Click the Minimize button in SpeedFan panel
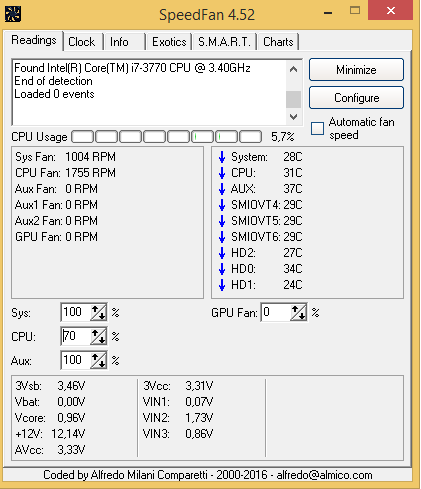The width and height of the screenshot is (421, 489). (x=356, y=70)
